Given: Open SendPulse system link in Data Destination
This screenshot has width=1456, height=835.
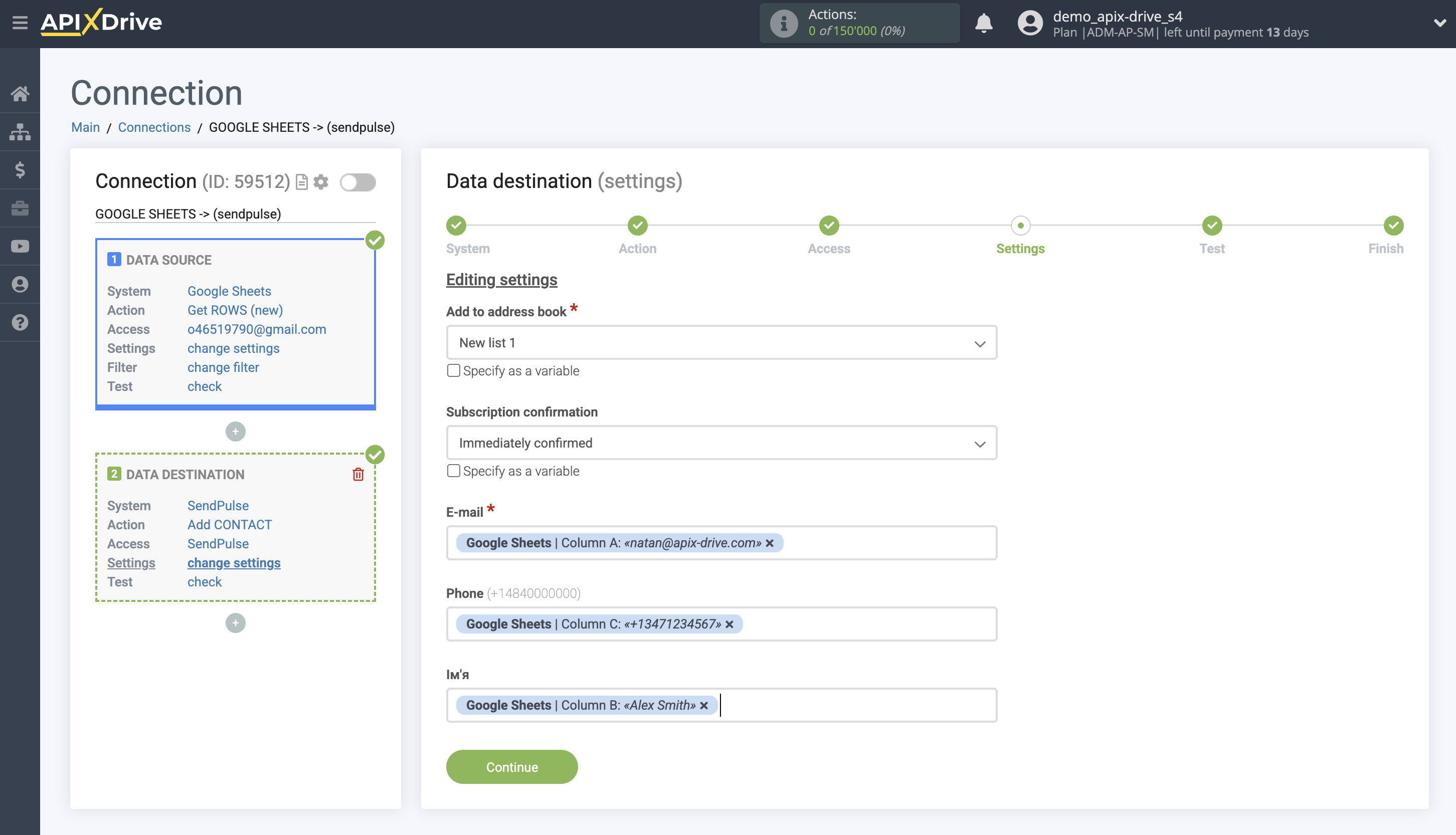Looking at the screenshot, I should [218, 506].
